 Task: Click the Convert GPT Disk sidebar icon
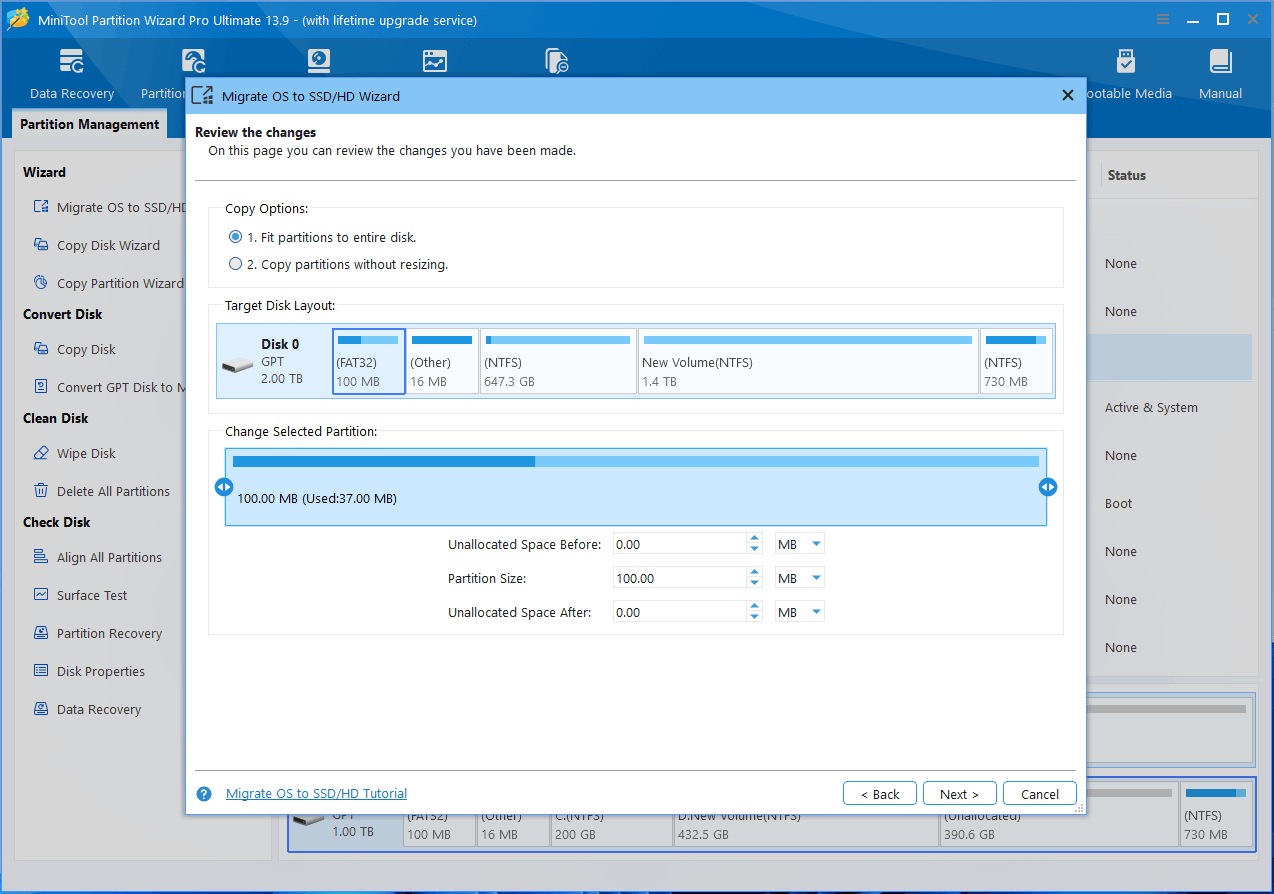41,387
